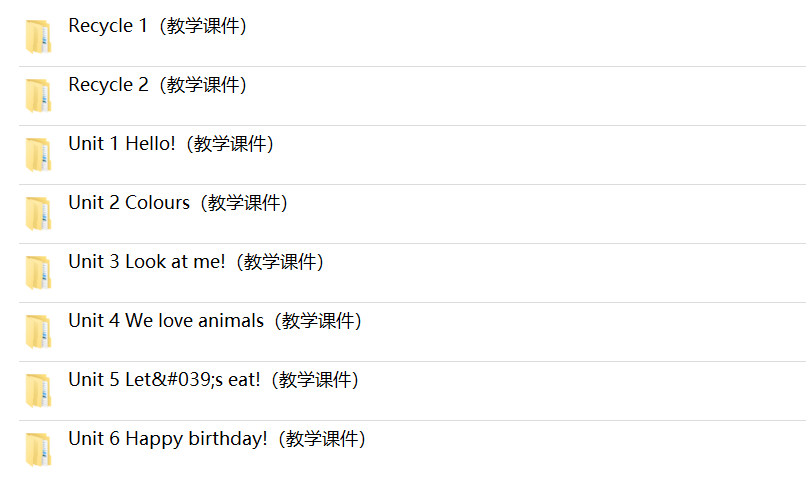
Task: Select the Unit 1 Hello! folder icon
Action: coord(39,155)
